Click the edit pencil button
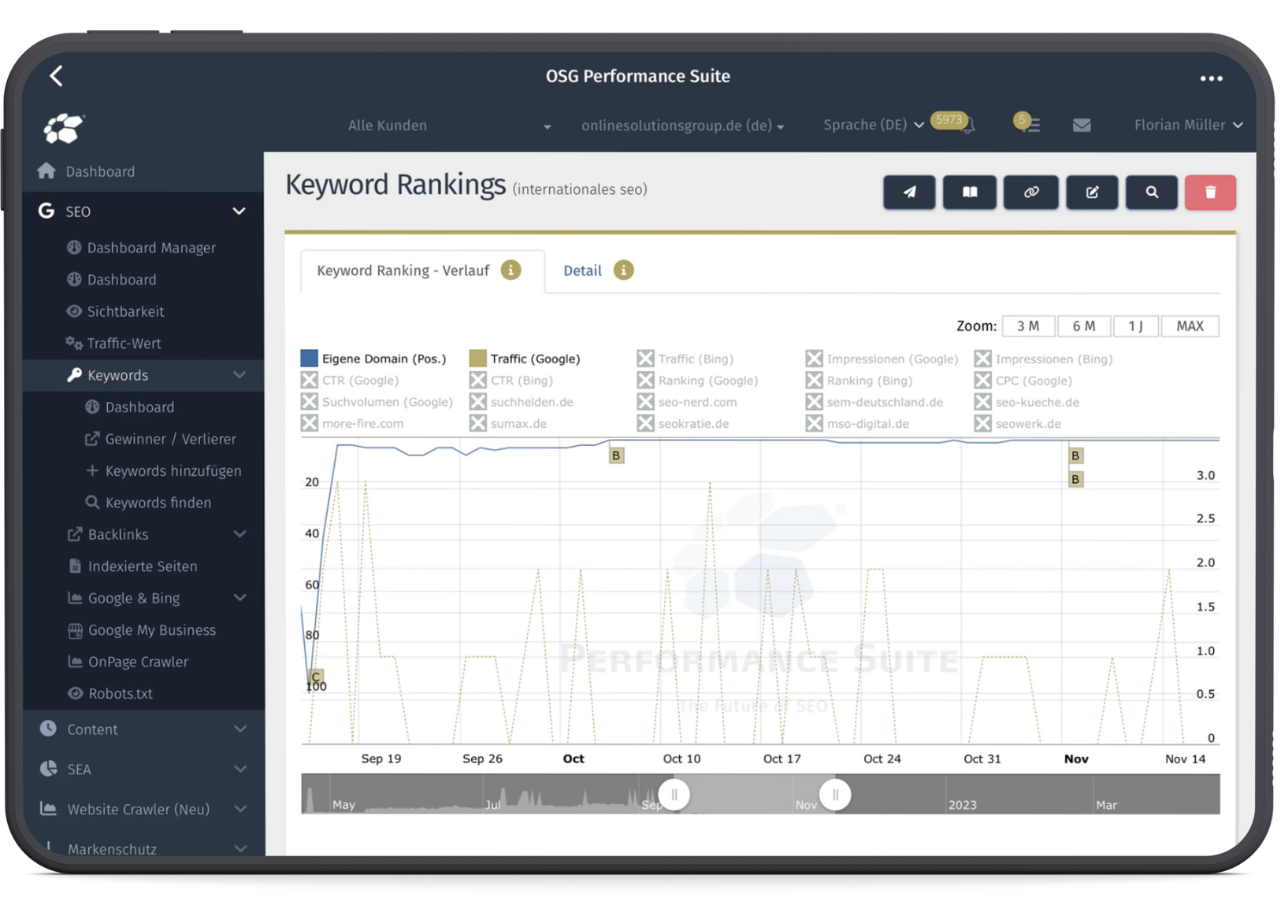The image size is (1280, 924). click(x=1092, y=192)
